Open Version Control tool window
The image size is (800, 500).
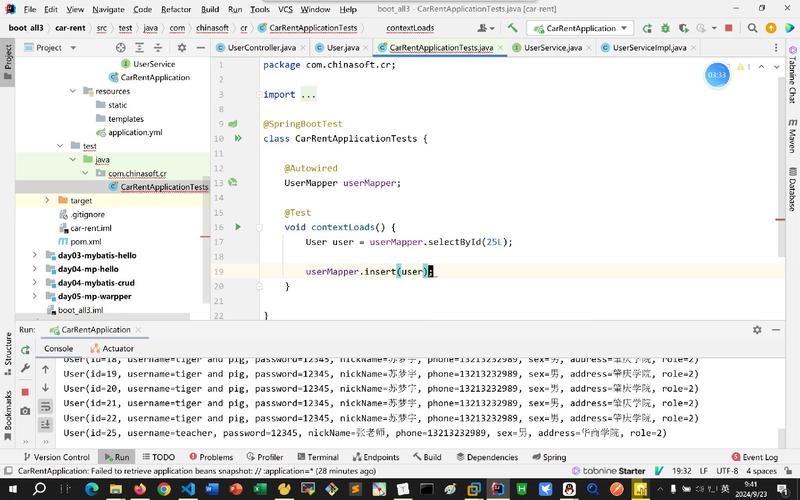[x=57, y=457]
